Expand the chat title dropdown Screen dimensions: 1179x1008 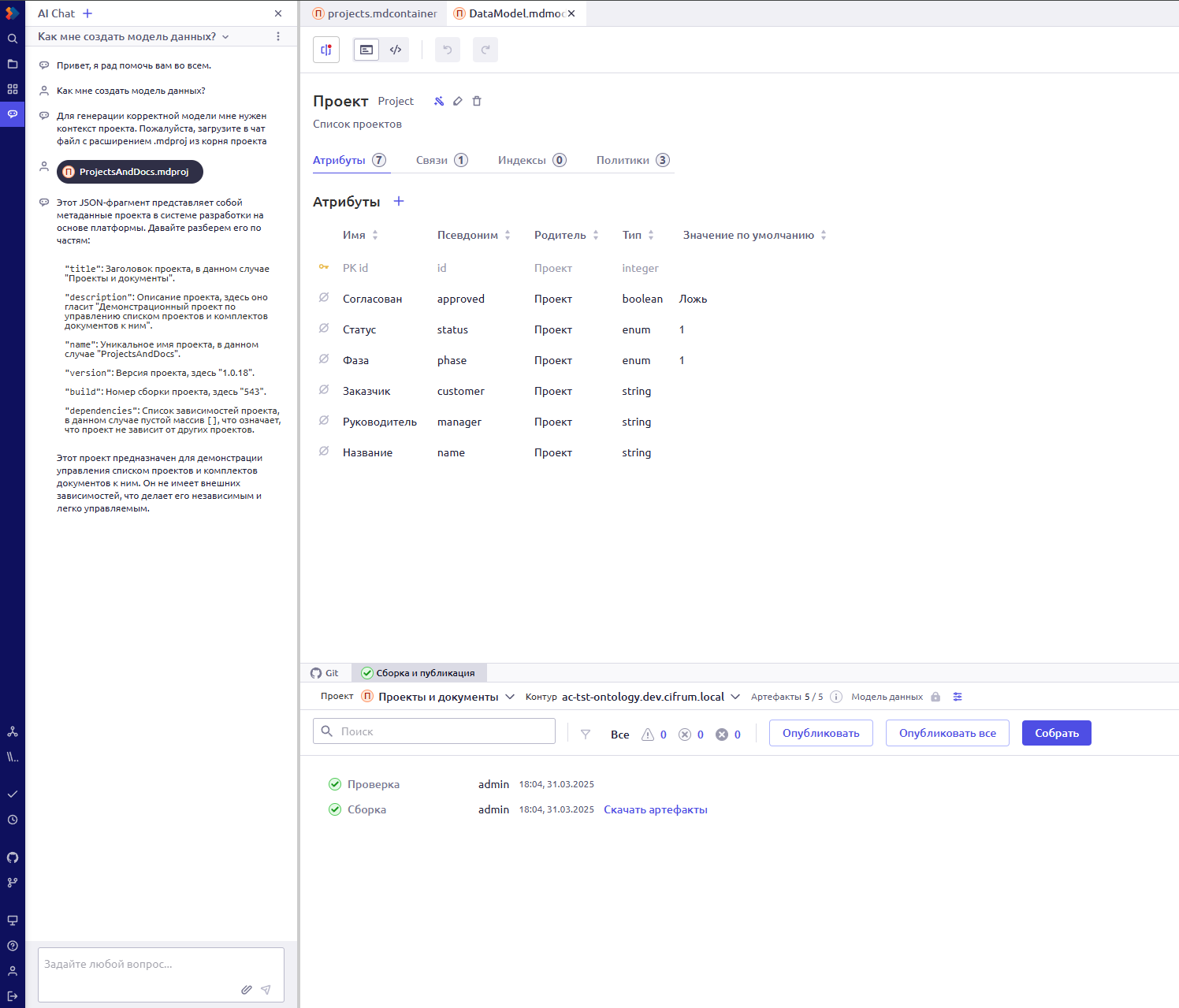[x=225, y=37]
